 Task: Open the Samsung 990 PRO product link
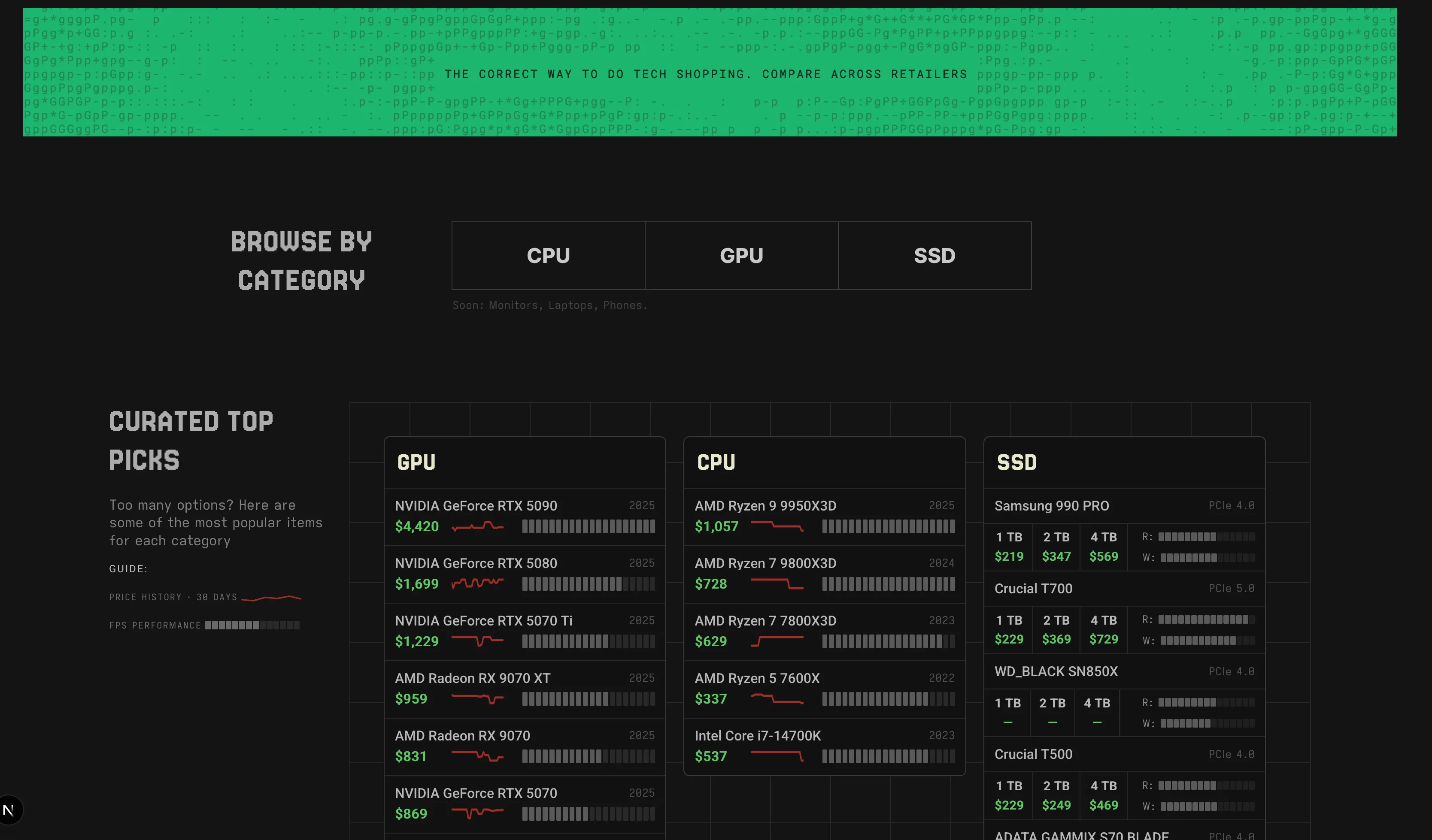pos(1051,505)
